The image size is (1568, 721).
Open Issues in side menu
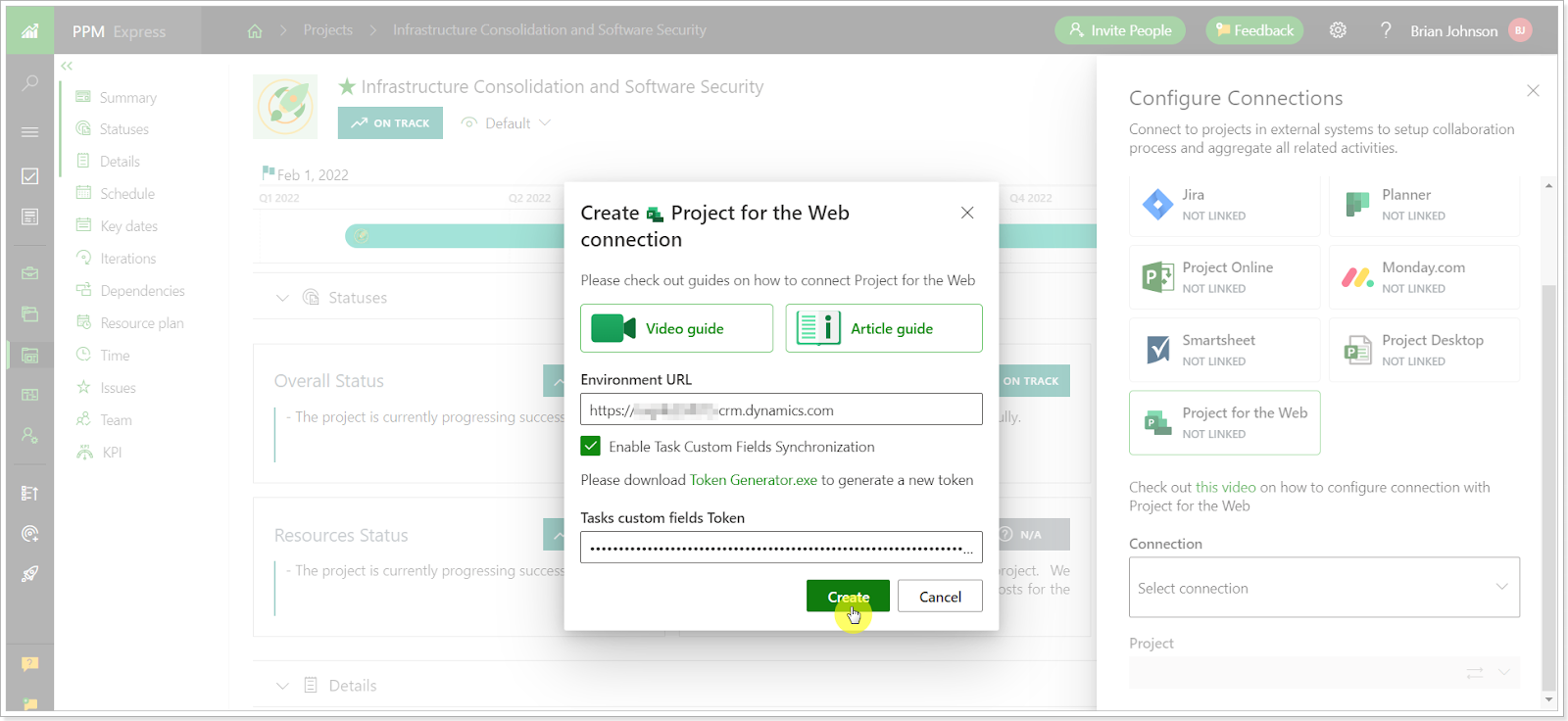pyautogui.click(x=118, y=388)
